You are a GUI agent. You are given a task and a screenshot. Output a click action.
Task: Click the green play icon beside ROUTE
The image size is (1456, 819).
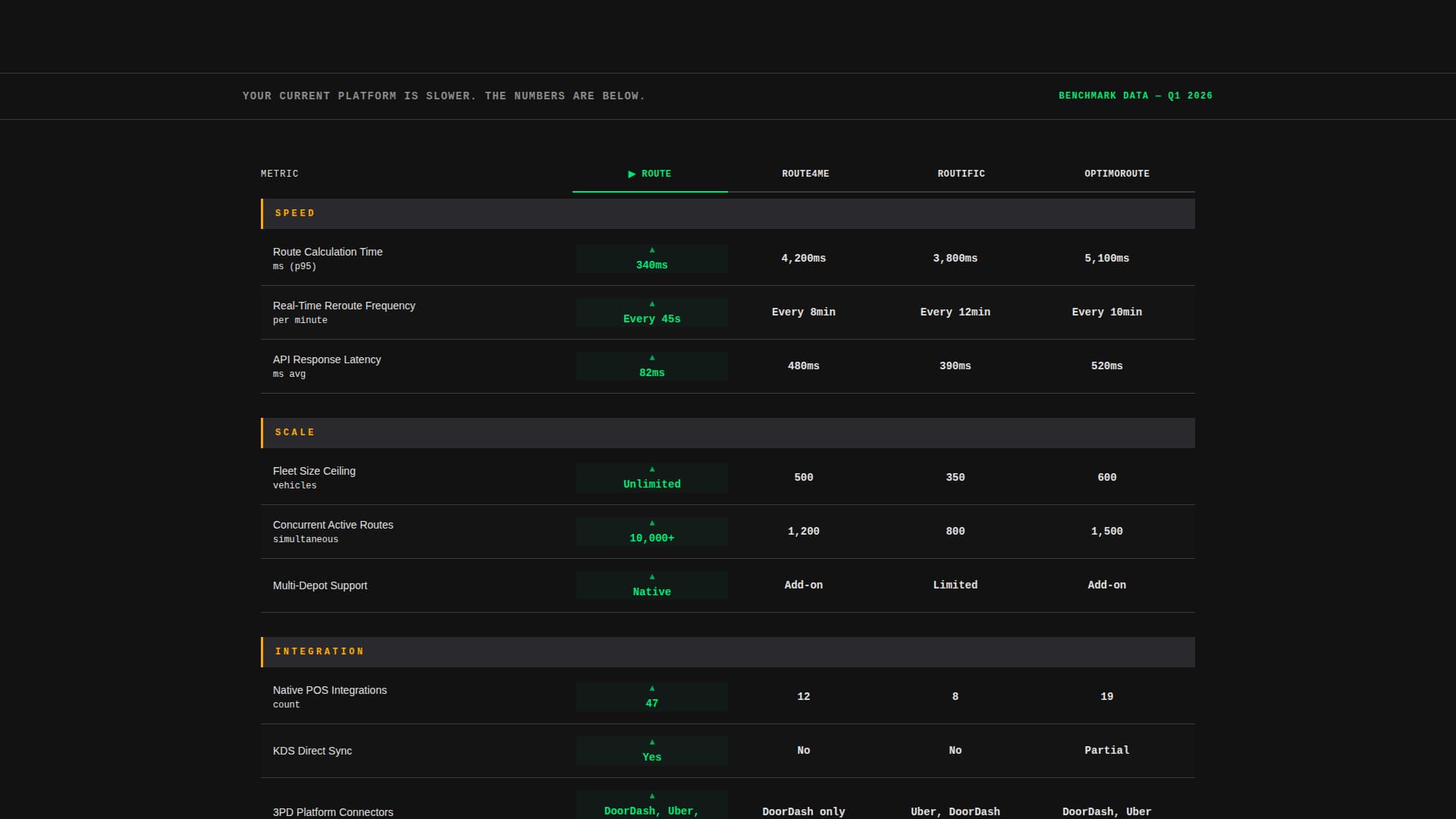click(x=632, y=174)
